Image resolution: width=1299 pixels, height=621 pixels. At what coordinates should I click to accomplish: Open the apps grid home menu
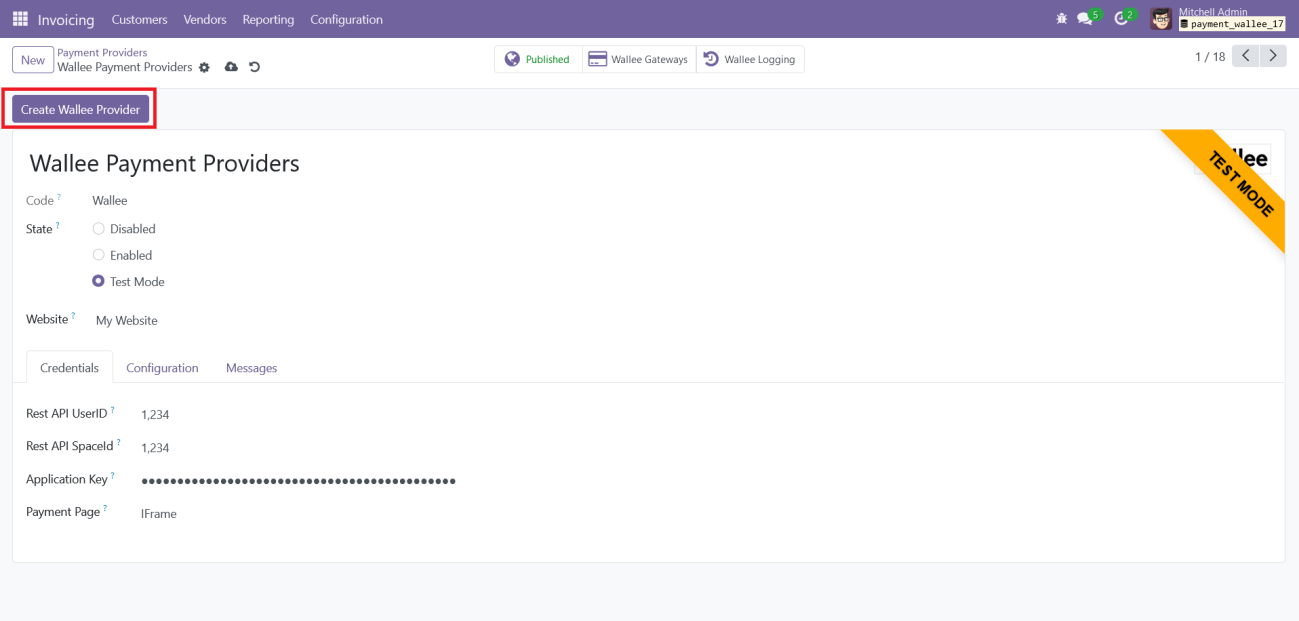(x=20, y=19)
